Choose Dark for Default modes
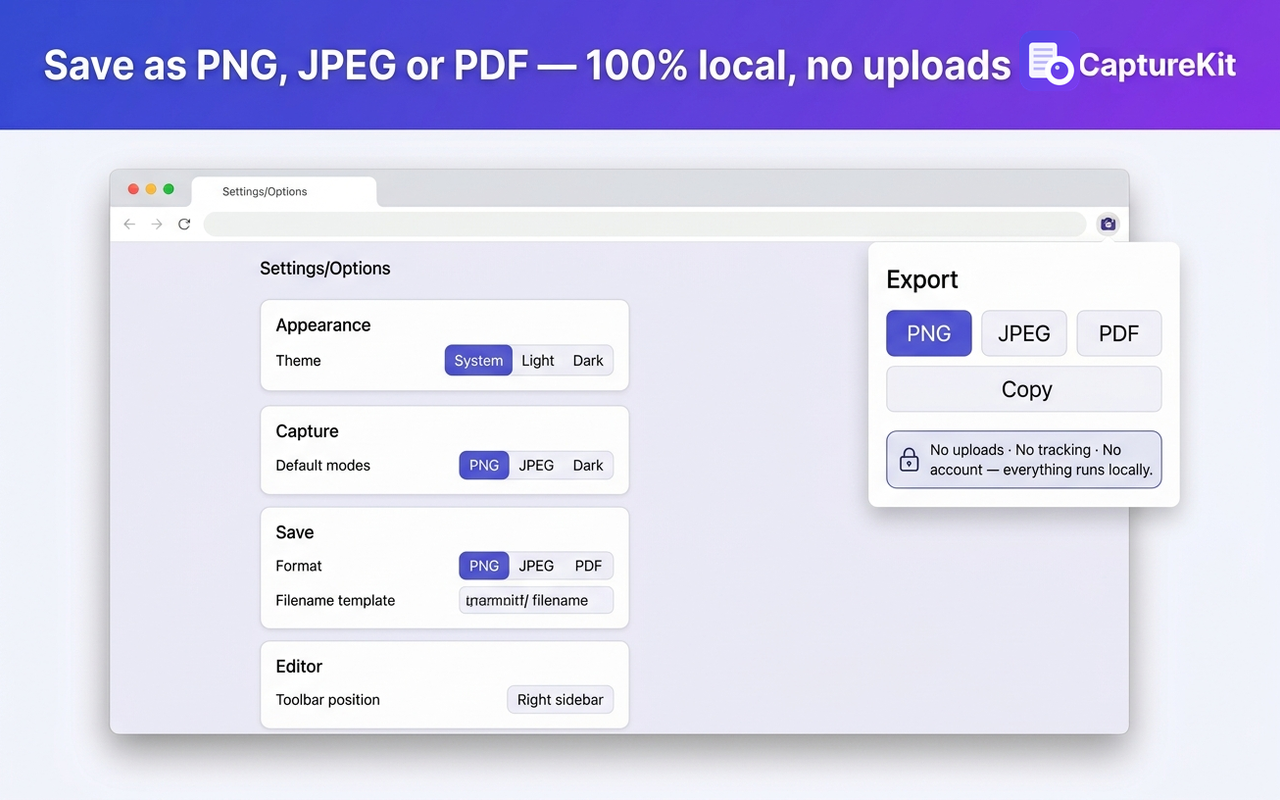Screen dimensions: 1280x800 point(588,465)
